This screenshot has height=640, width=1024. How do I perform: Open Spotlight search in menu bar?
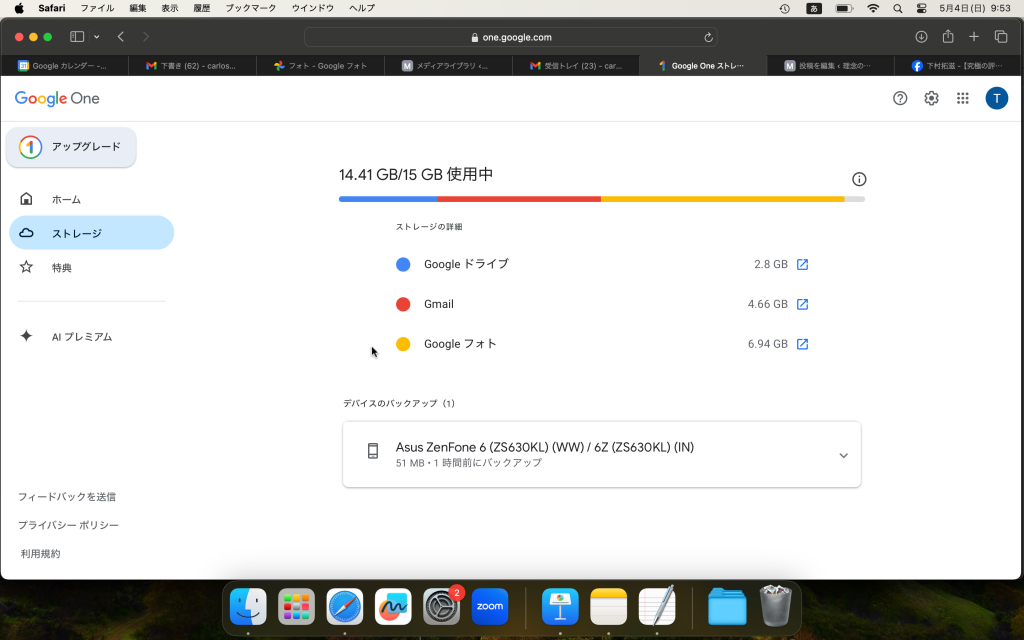pyautogui.click(x=897, y=8)
